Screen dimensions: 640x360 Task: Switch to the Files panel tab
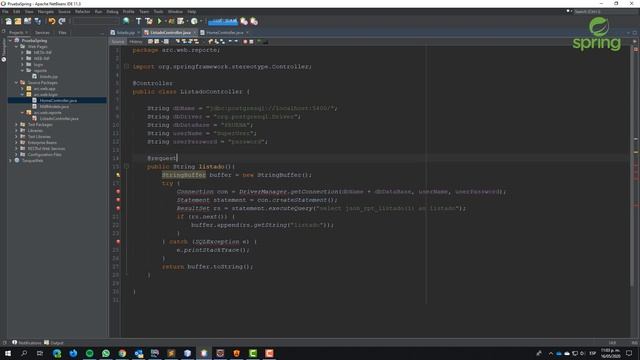(x=62, y=32)
